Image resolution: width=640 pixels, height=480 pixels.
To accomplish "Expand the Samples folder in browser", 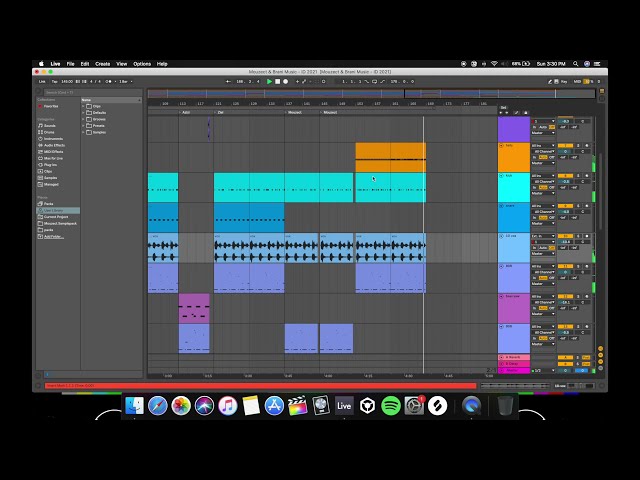I will tap(83, 132).
